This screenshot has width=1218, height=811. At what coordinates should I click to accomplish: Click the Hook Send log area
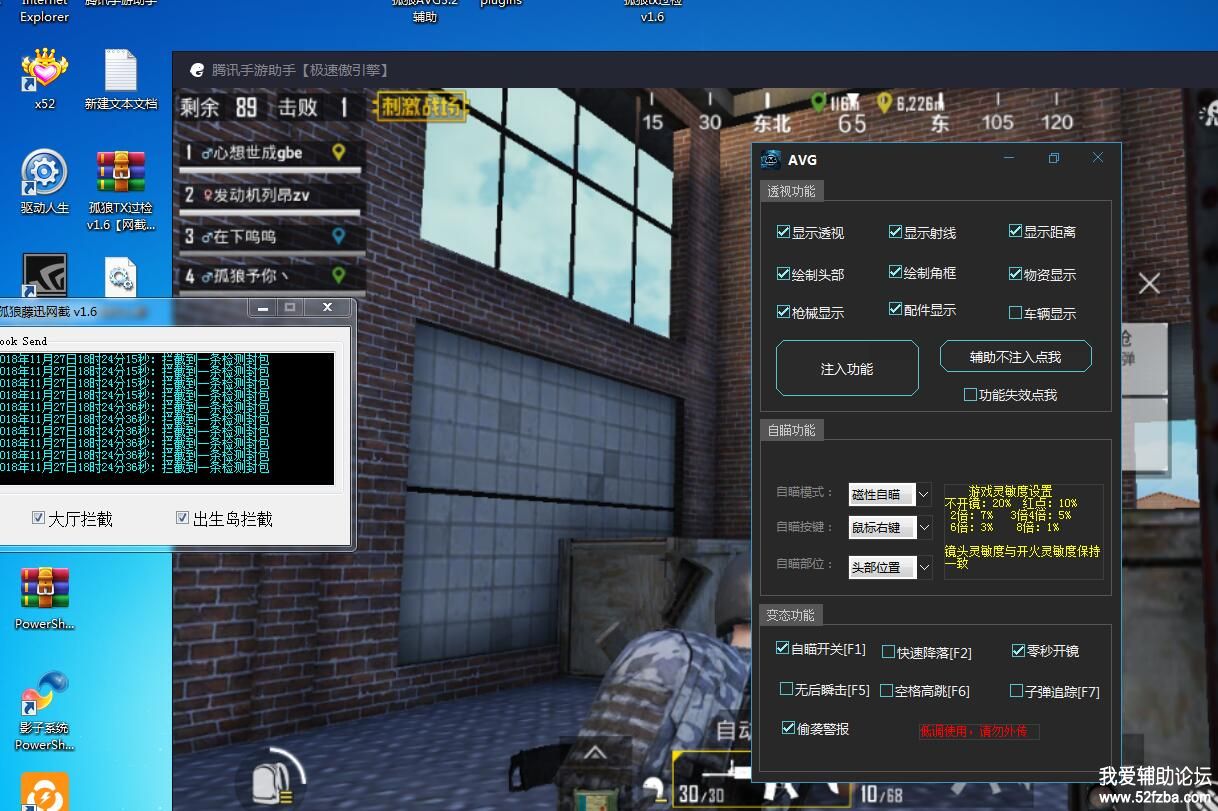pyautogui.click(x=166, y=419)
